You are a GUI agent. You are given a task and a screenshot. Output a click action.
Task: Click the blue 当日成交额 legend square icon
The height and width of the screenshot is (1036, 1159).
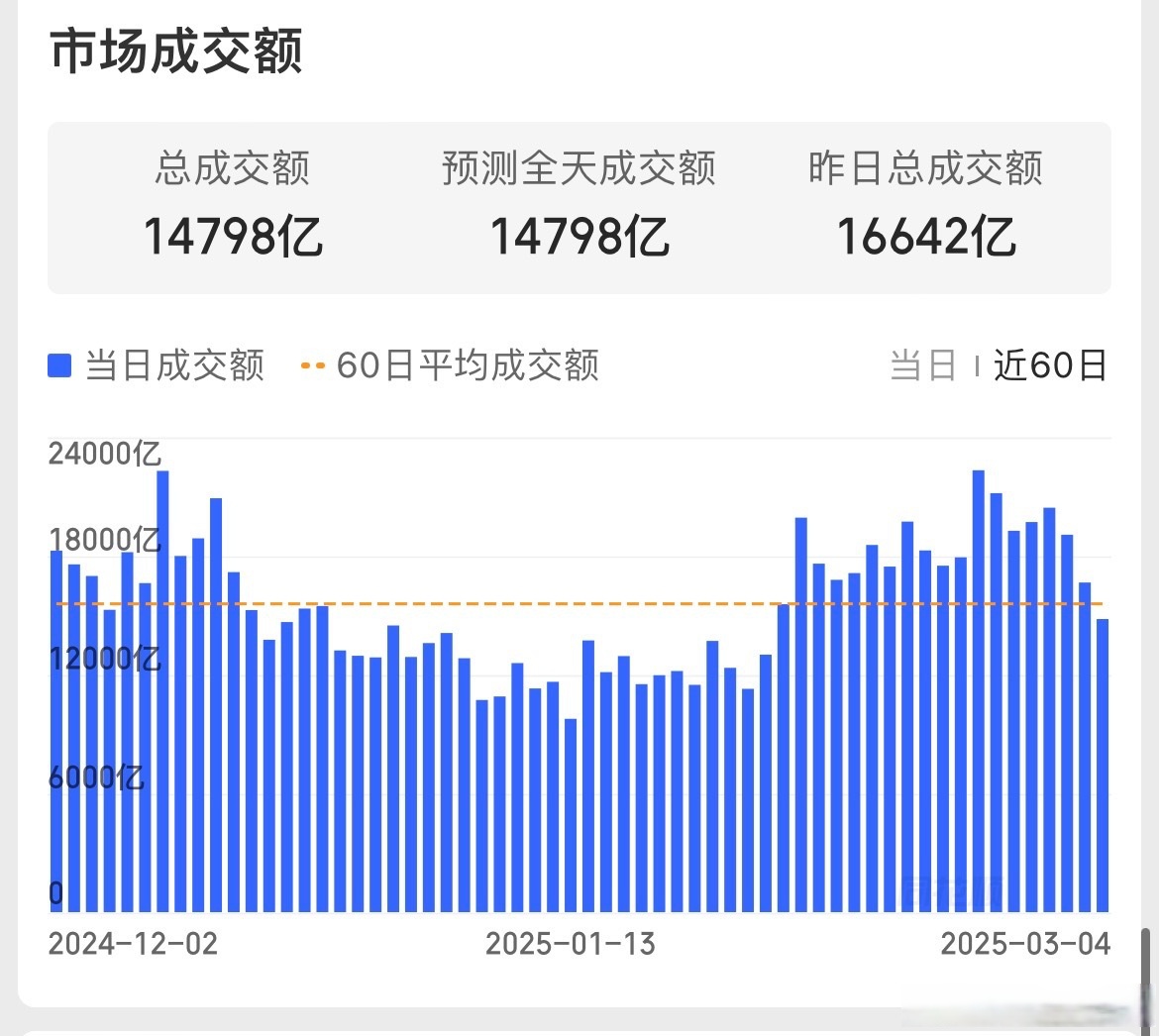[x=58, y=364]
